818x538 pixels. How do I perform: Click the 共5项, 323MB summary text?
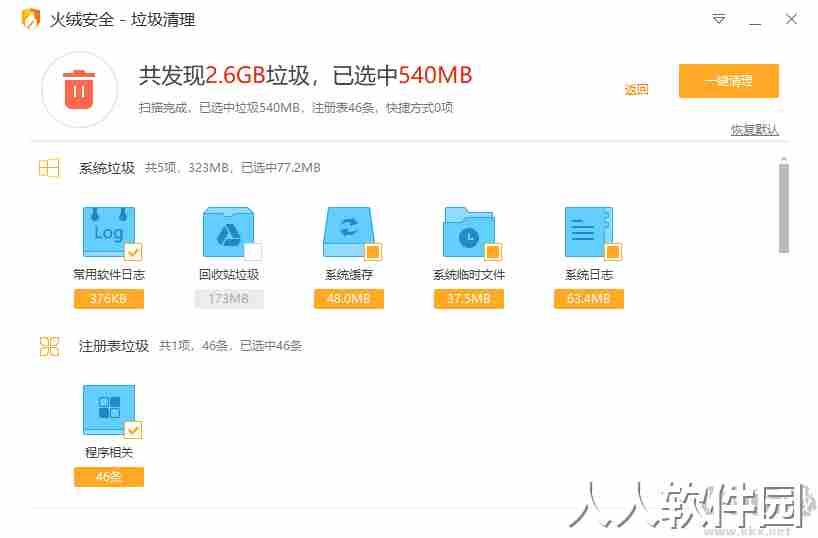(x=232, y=168)
